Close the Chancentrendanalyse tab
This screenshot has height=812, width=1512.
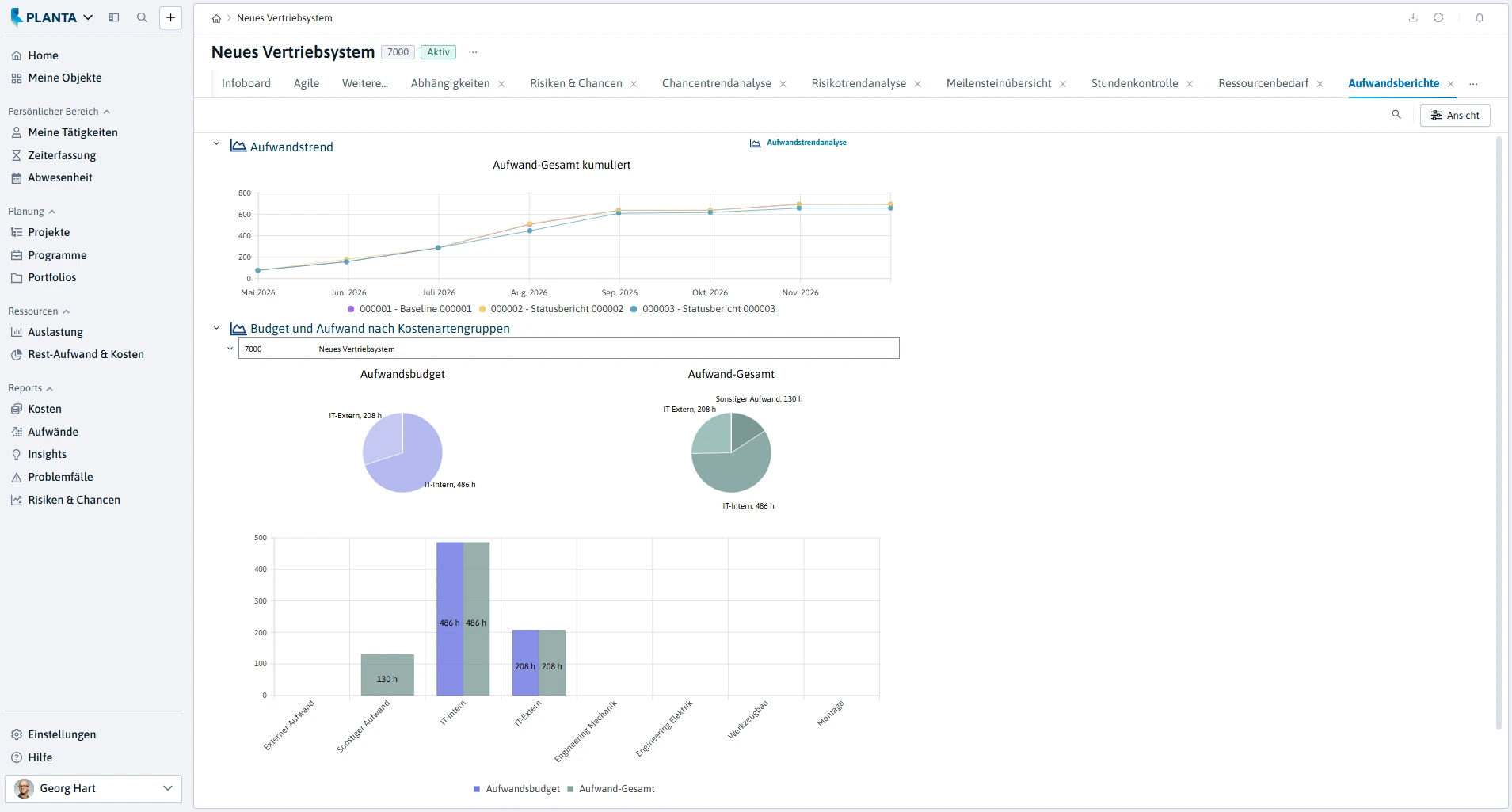[x=783, y=84]
